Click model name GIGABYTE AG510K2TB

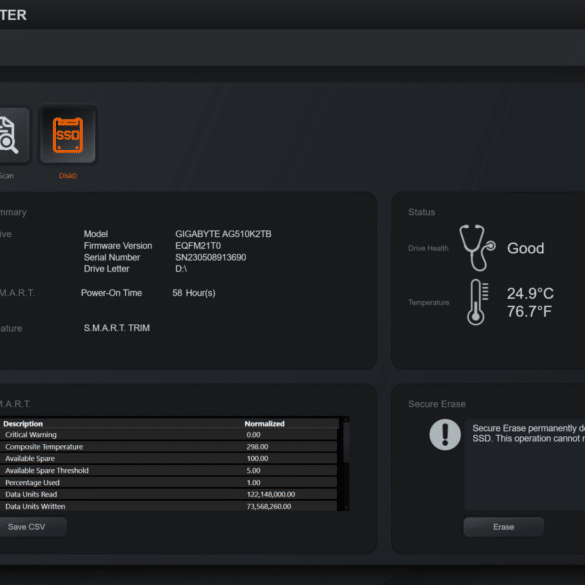pos(223,234)
